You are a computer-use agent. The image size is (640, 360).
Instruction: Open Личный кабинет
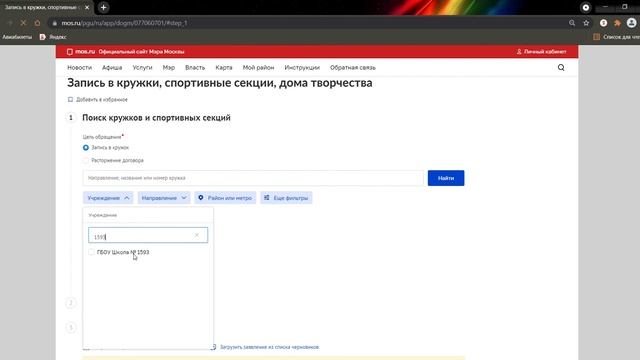point(541,51)
